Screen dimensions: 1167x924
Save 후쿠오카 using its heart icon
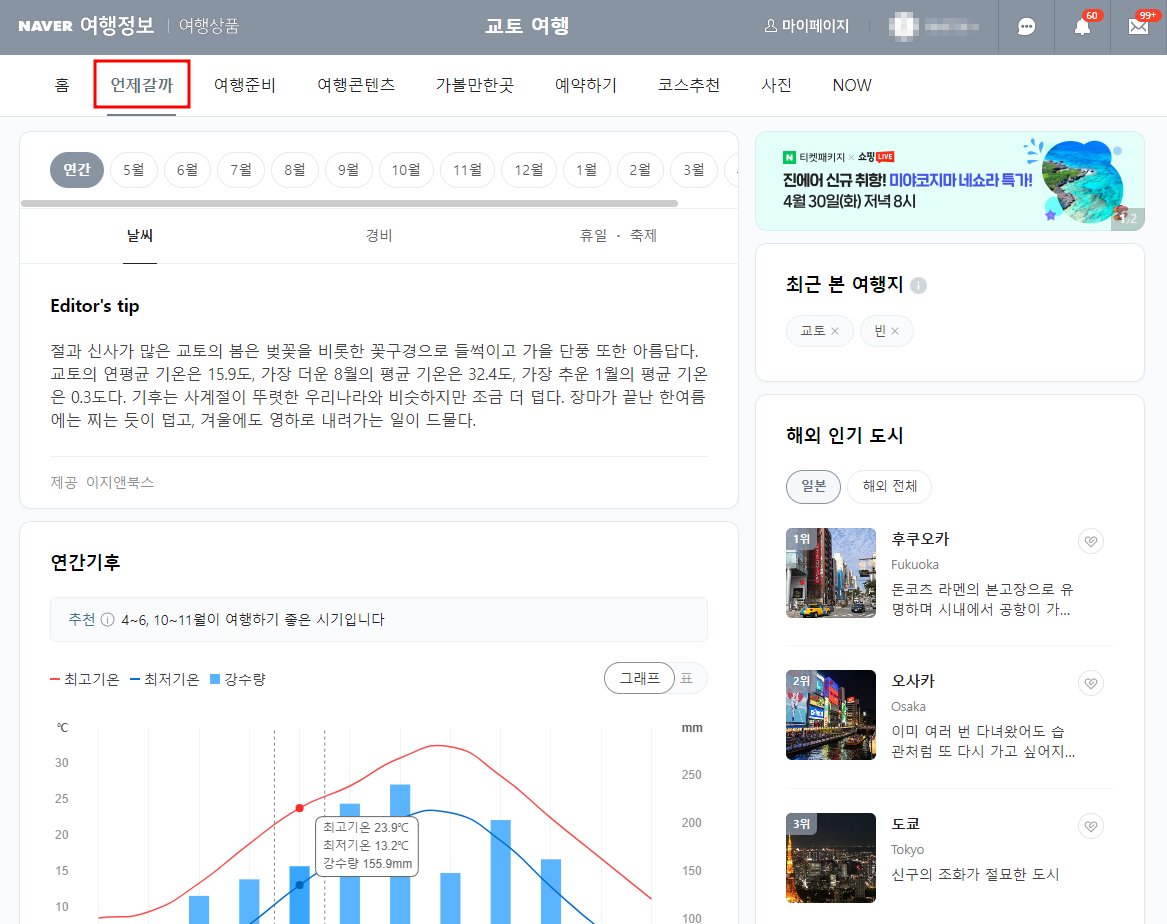coord(1090,540)
